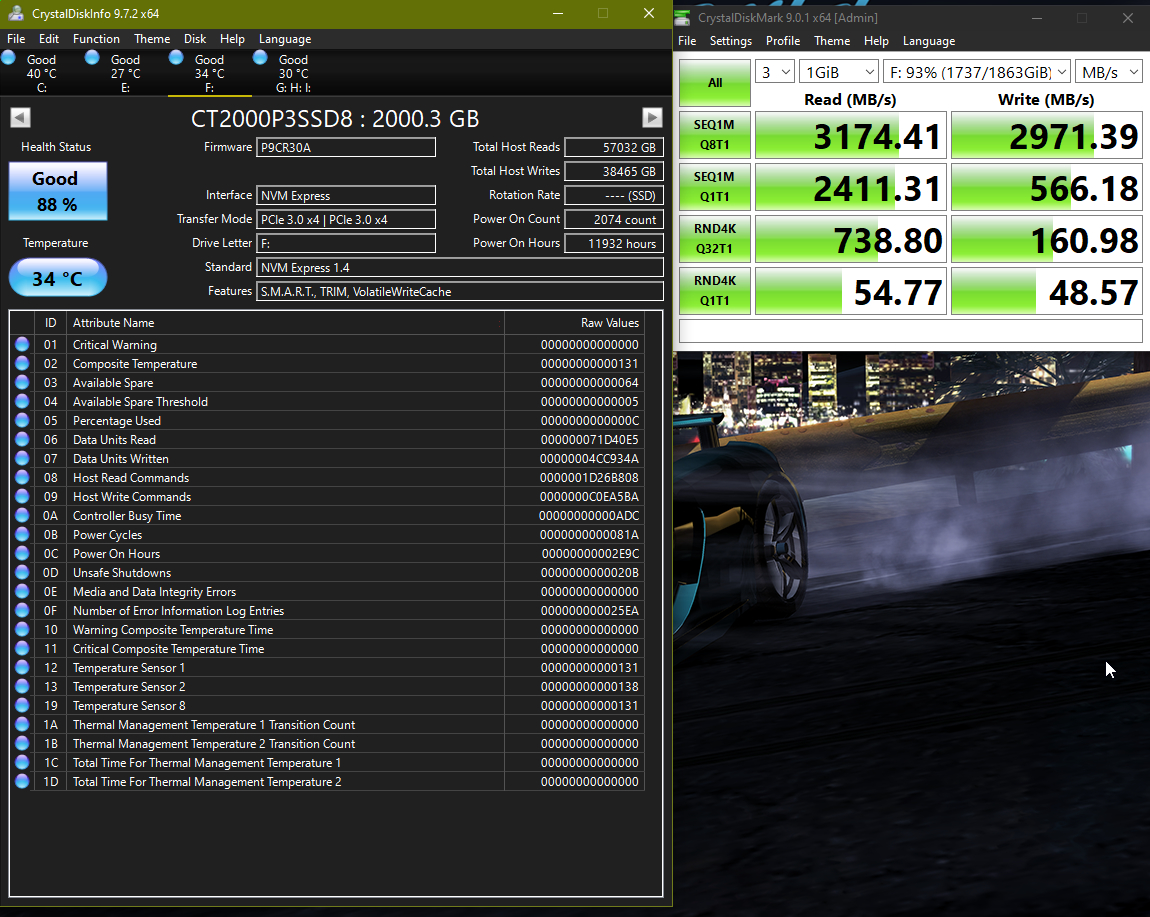Click the status dot for Data Units Read
The width and height of the screenshot is (1150, 917).
click(22, 439)
